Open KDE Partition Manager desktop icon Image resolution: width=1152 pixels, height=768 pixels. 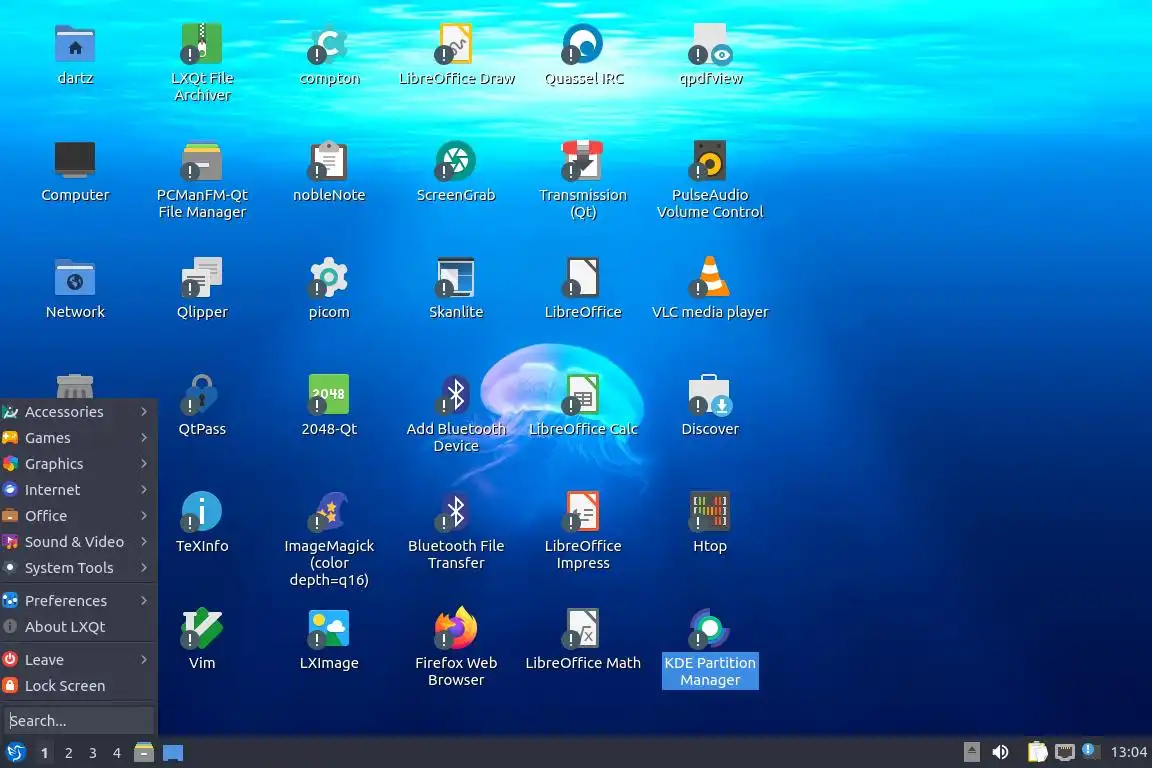coord(710,629)
